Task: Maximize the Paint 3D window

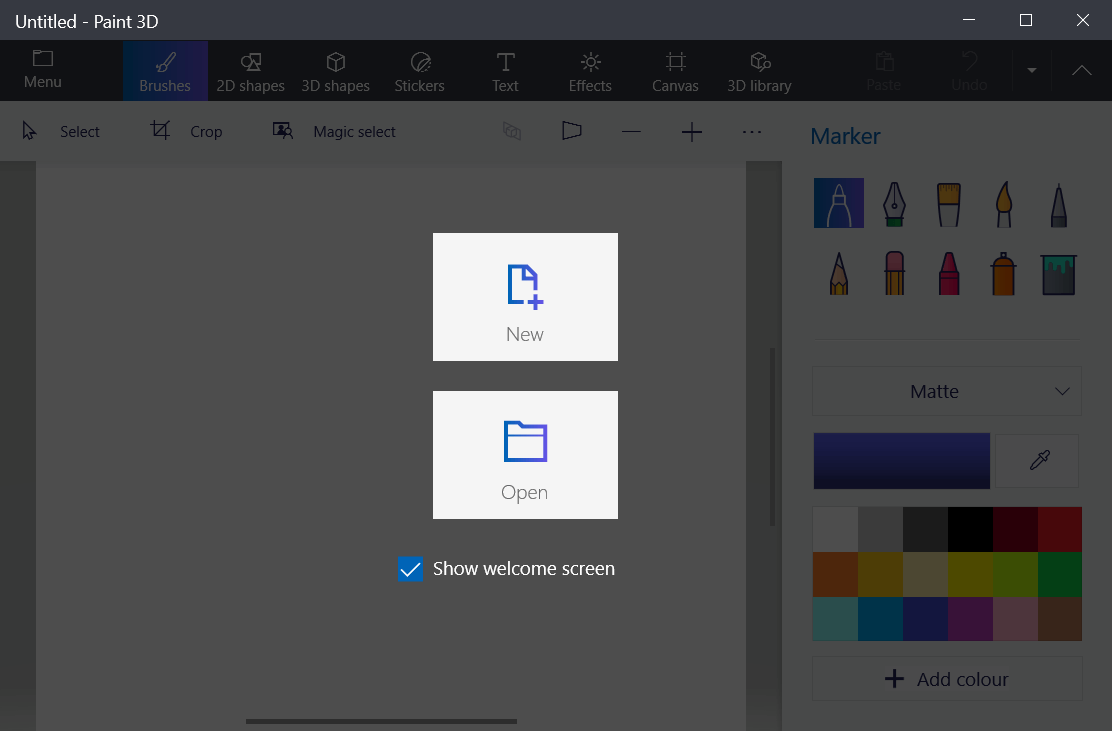Action: (x=1025, y=20)
